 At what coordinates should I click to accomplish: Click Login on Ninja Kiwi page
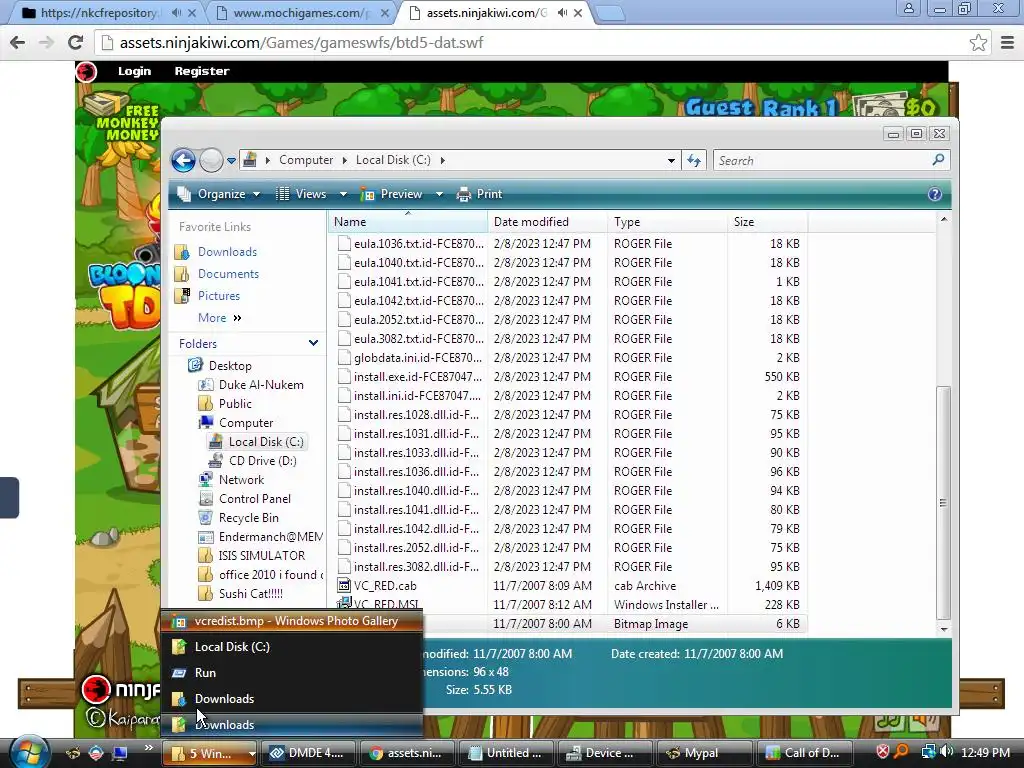pyautogui.click(x=135, y=71)
